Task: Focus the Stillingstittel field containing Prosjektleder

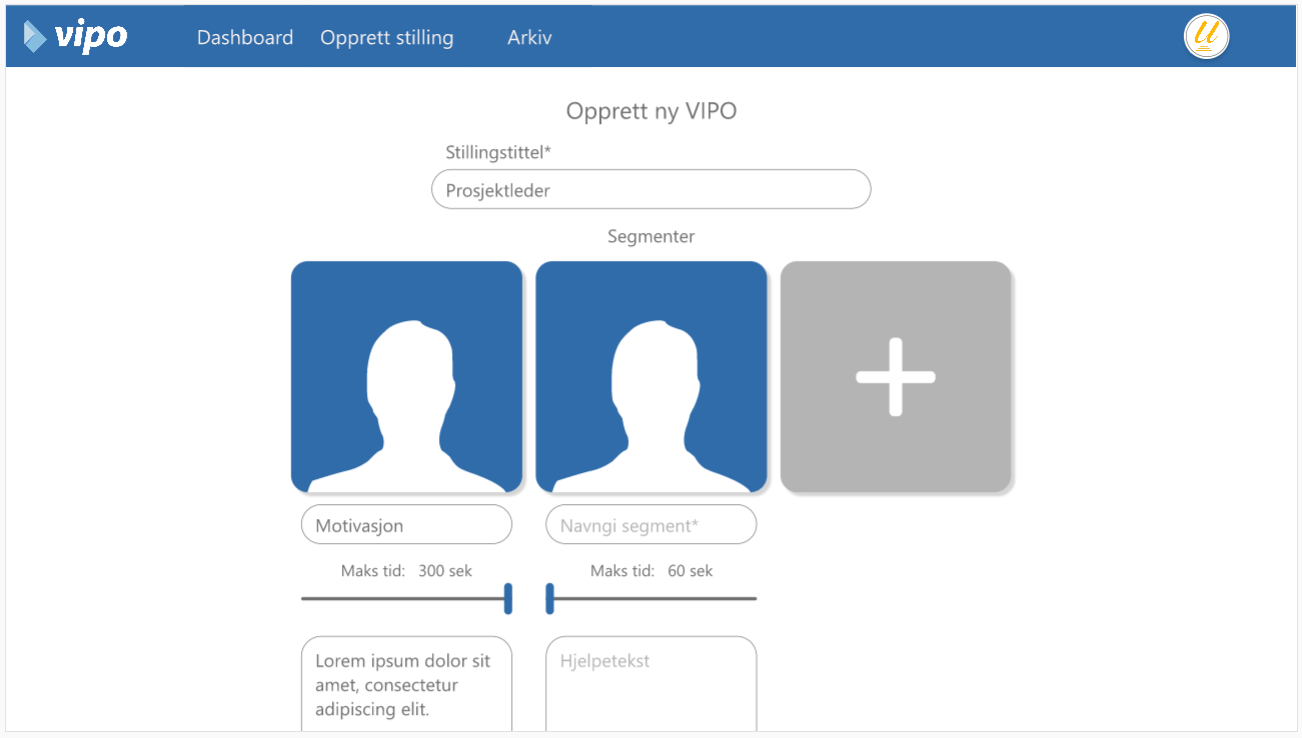Action: click(x=651, y=190)
